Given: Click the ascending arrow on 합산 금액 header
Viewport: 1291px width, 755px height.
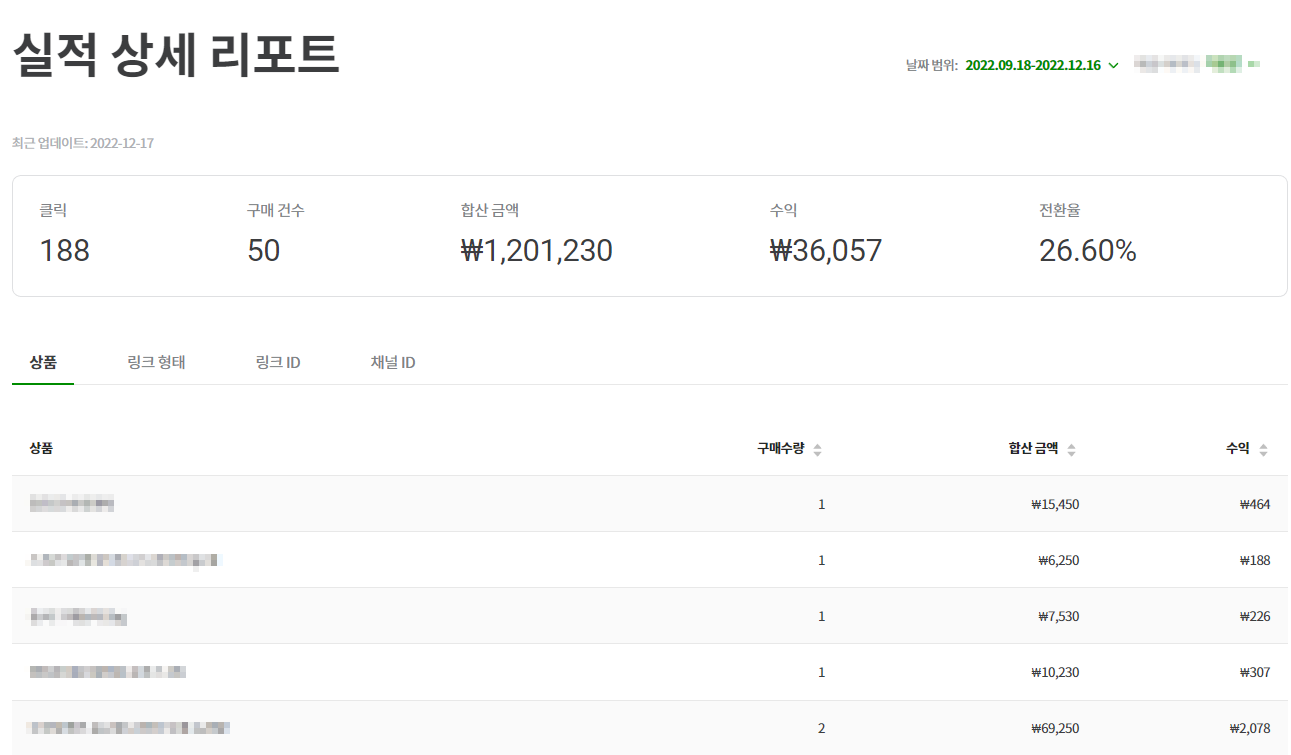Looking at the screenshot, I should coord(1071,444).
